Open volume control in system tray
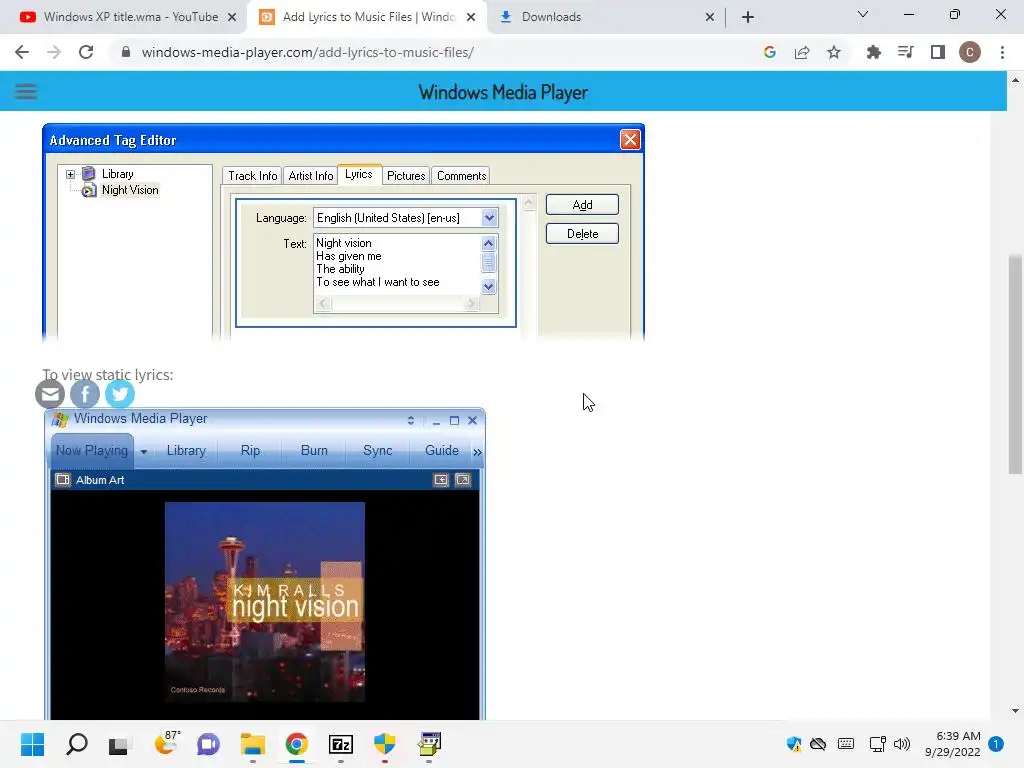The image size is (1024, 768). (902, 744)
